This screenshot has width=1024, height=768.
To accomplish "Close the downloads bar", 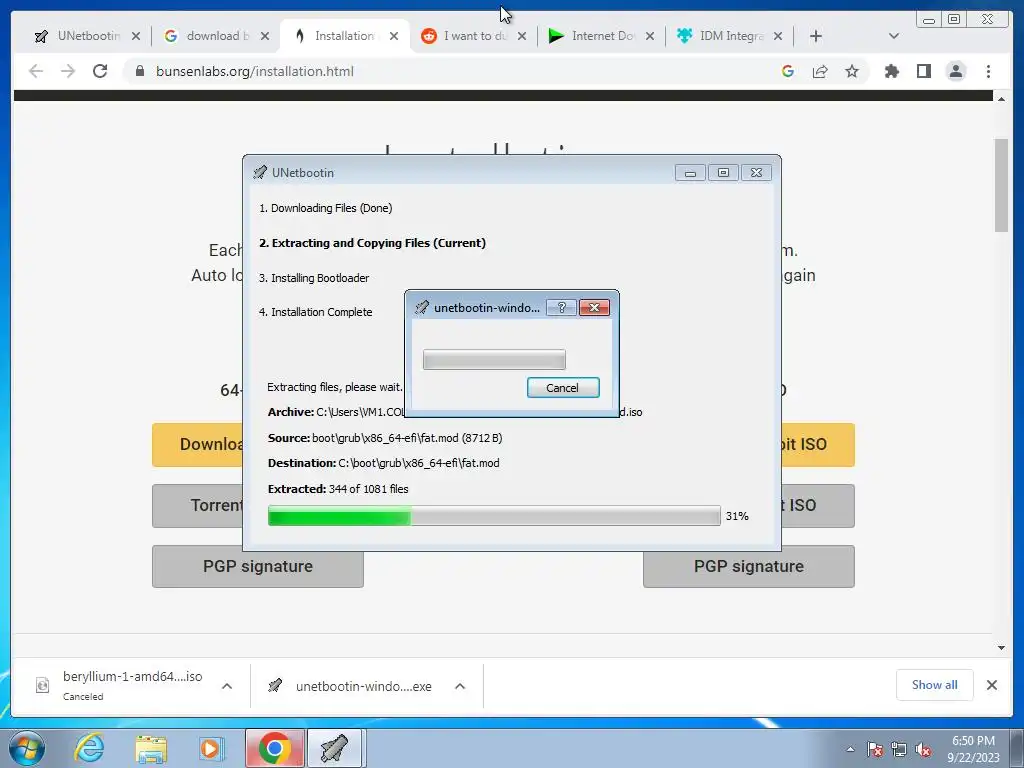I will 991,684.
